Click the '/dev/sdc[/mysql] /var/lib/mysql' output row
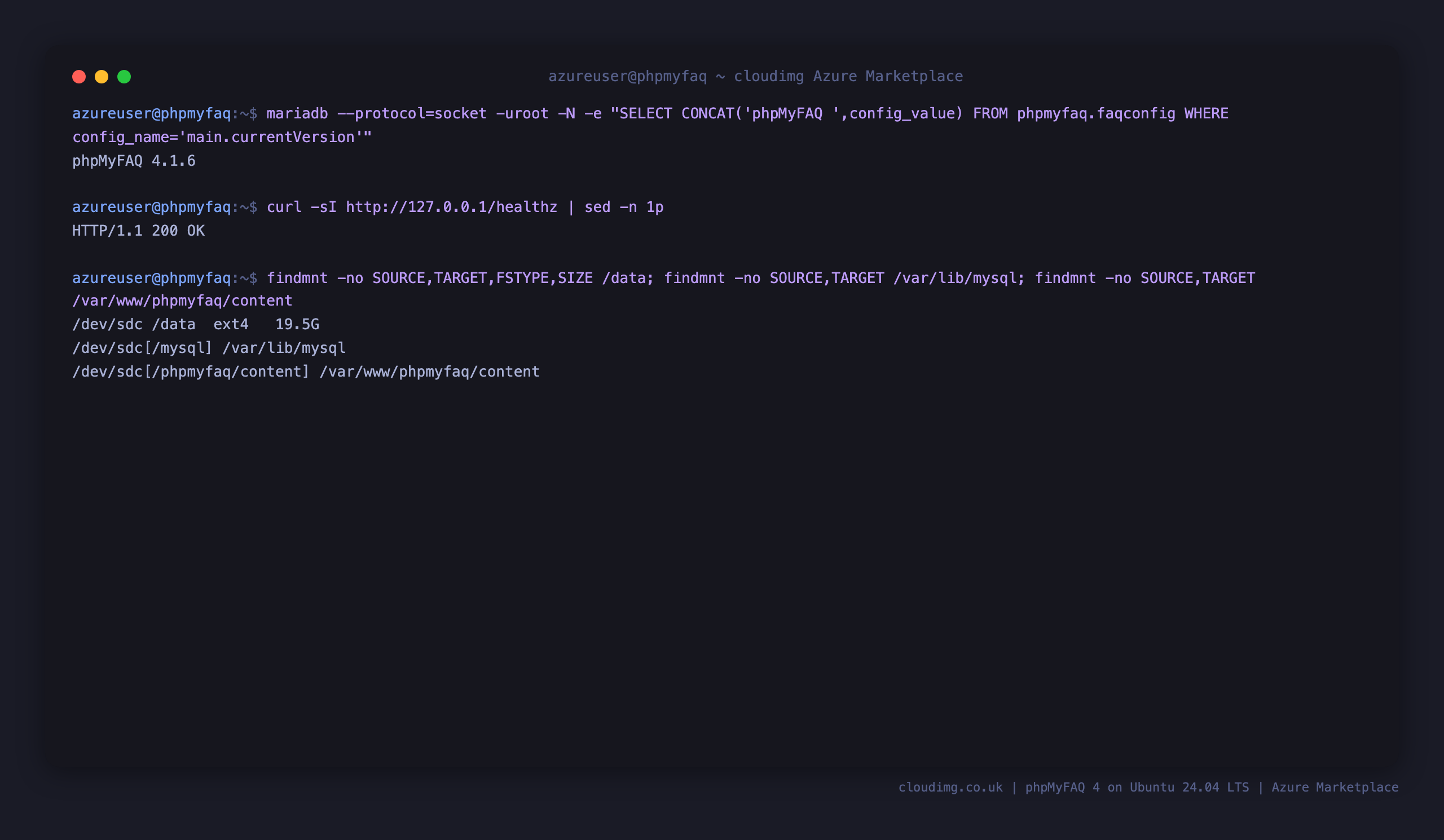 click(x=209, y=348)
